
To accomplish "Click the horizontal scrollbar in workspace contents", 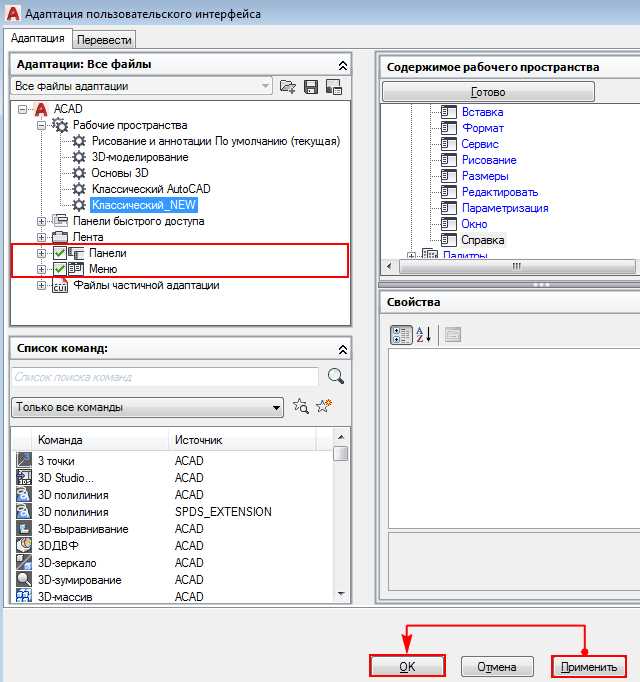I will (517, 266).
